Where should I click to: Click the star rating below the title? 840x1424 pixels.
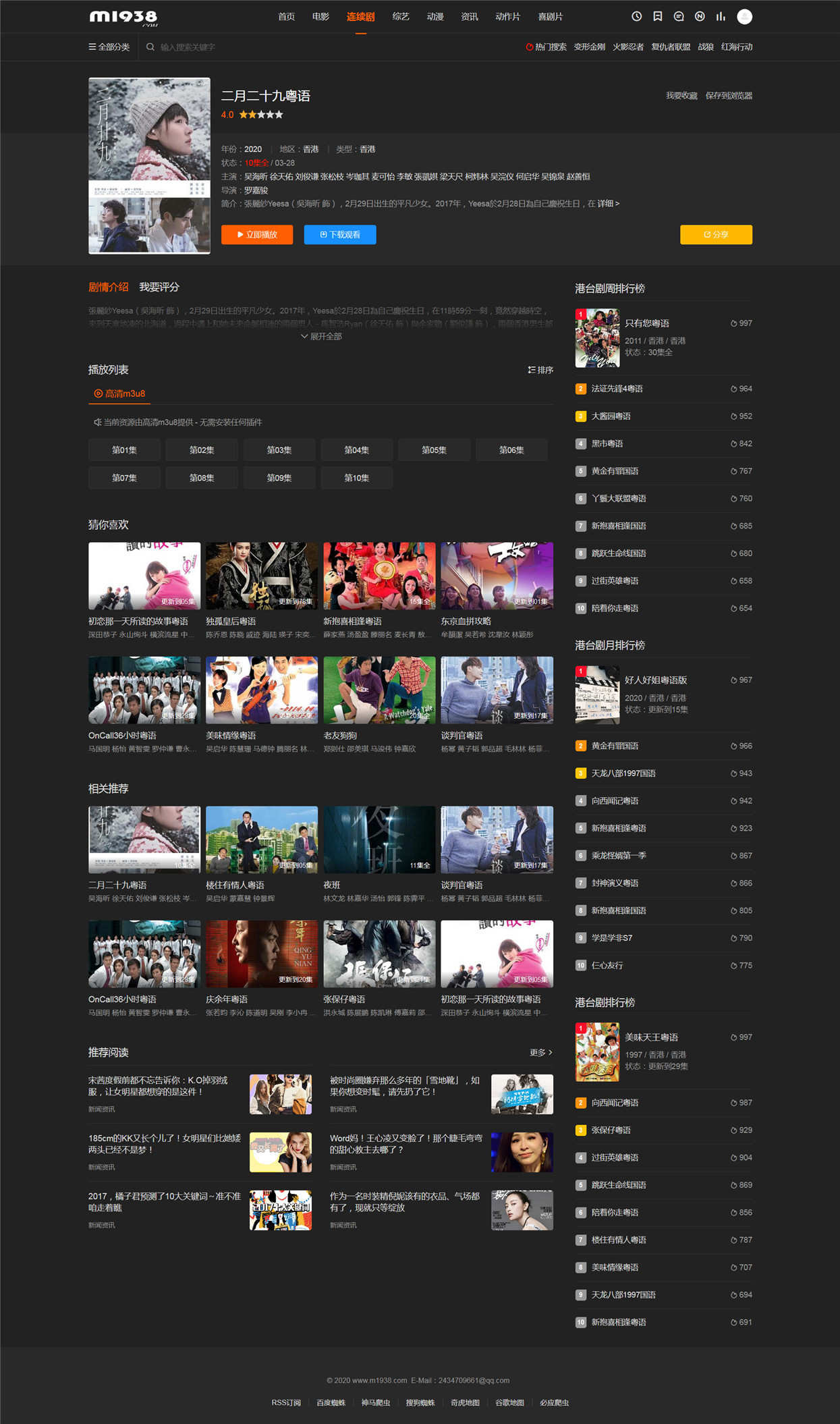(261, 115)
